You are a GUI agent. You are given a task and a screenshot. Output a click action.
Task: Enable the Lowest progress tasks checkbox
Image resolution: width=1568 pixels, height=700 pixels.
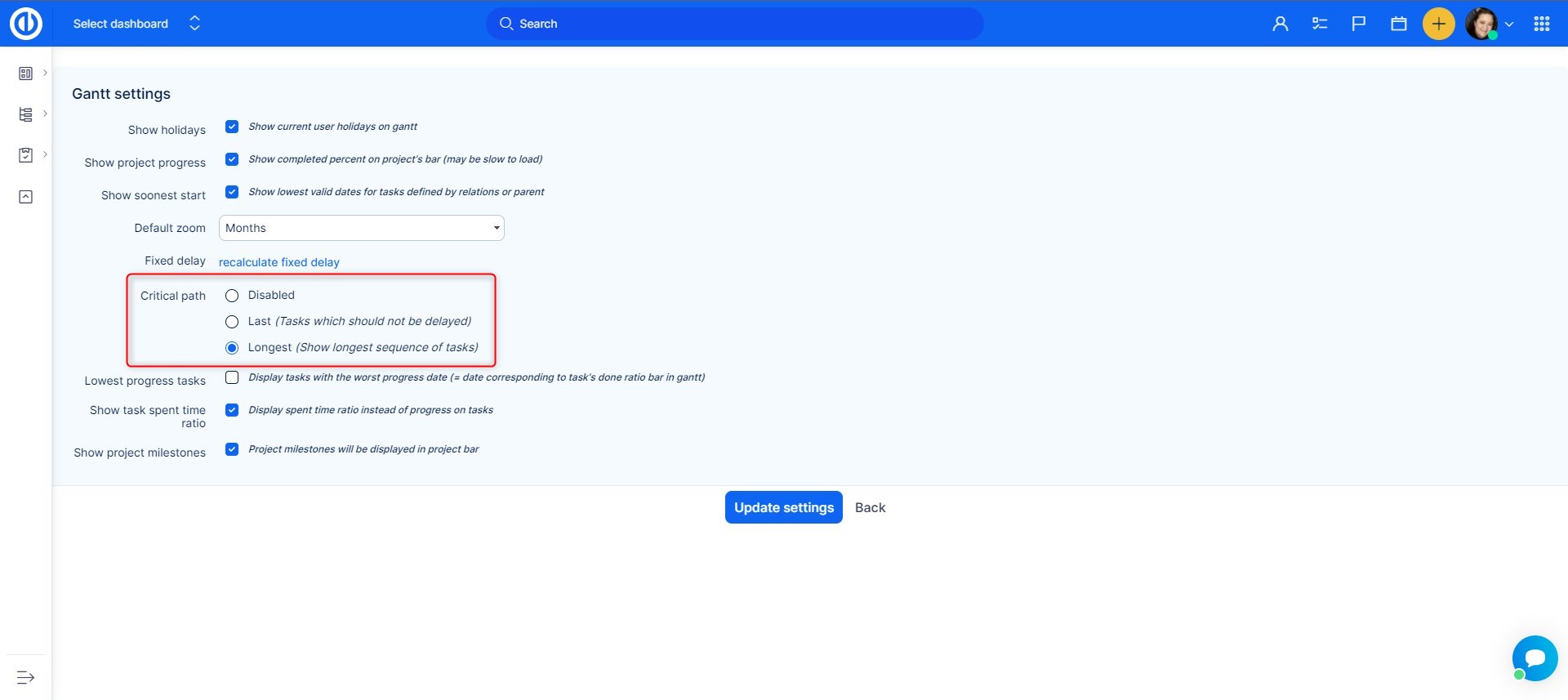(232, 377)
